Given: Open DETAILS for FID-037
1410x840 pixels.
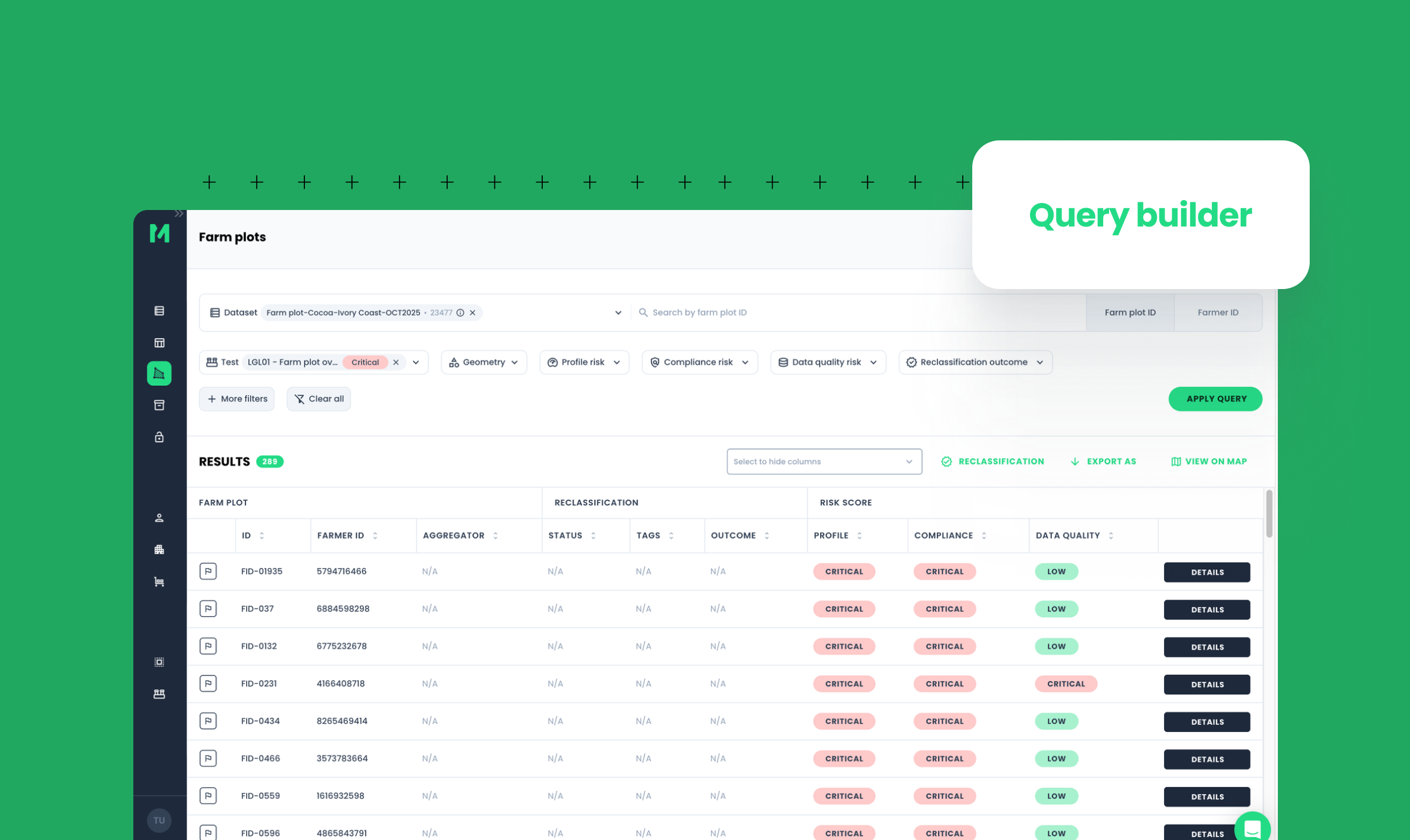Looking at the screenshot, I should pos(1206,609).
